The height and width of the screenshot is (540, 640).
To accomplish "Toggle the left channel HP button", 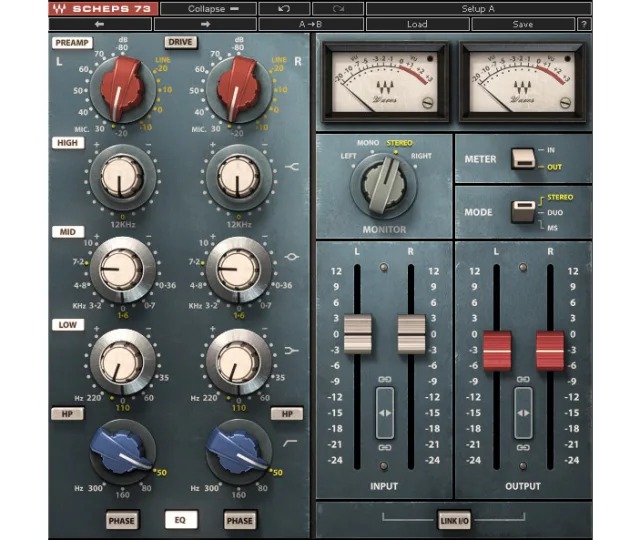I will pyautogui.click(x=67, y=414).
